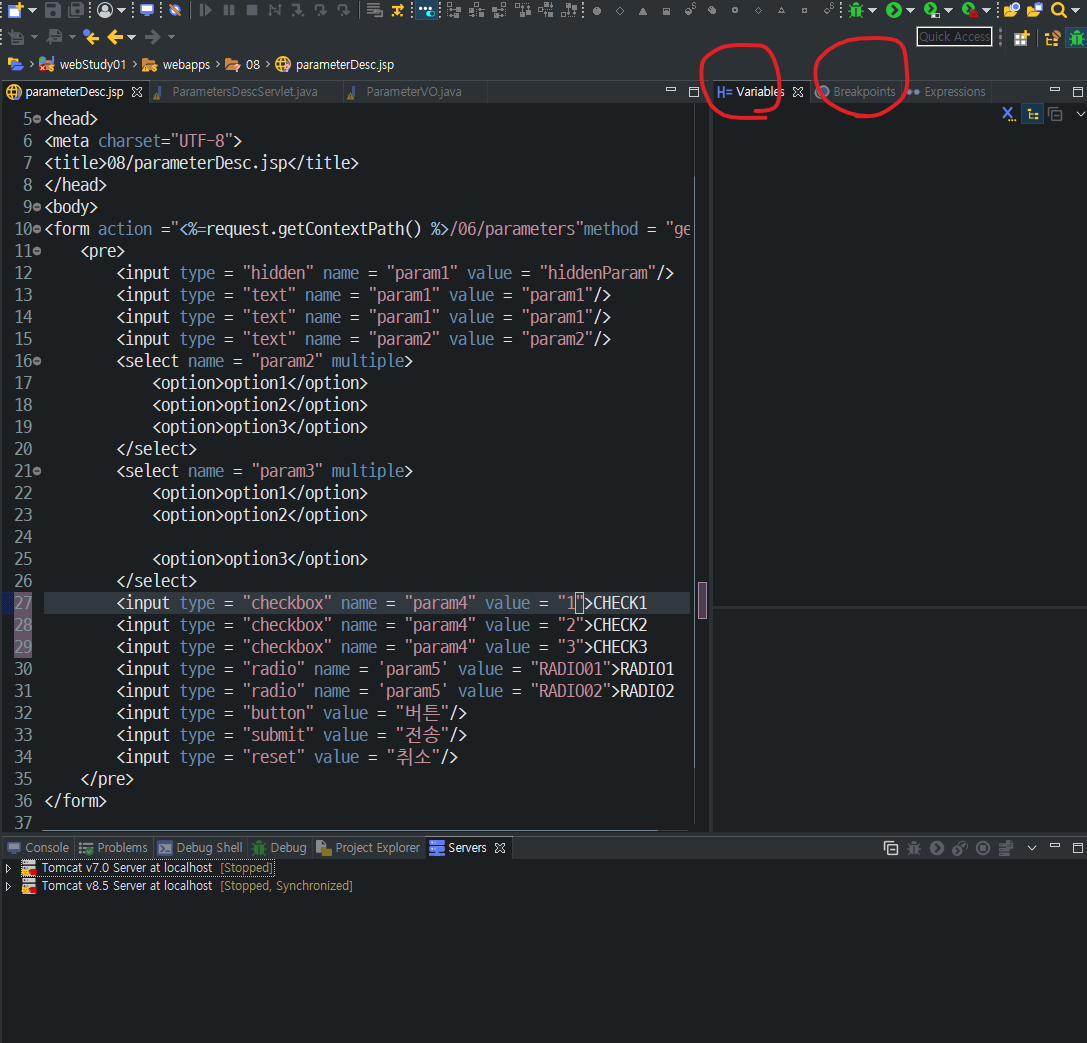Click the parameterDesc.jsp breadcrumb segment

tap(335, 64)
